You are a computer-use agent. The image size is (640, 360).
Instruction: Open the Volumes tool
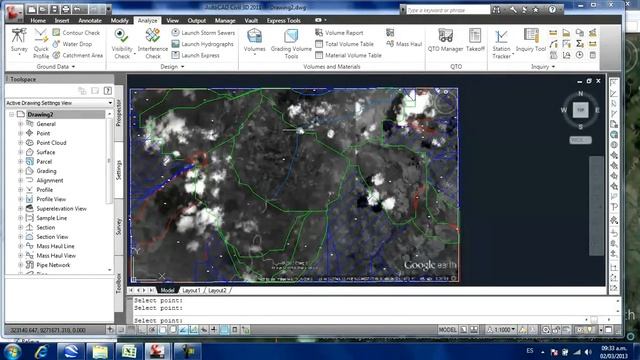pos(254,41)
